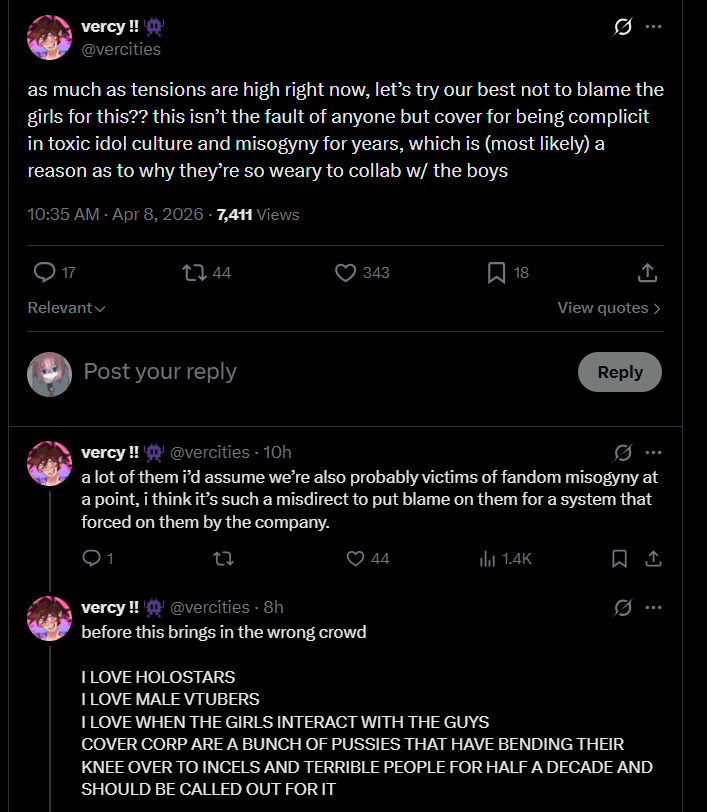
Task: Like the main post with 343 likes
Action: click(346, 272)
